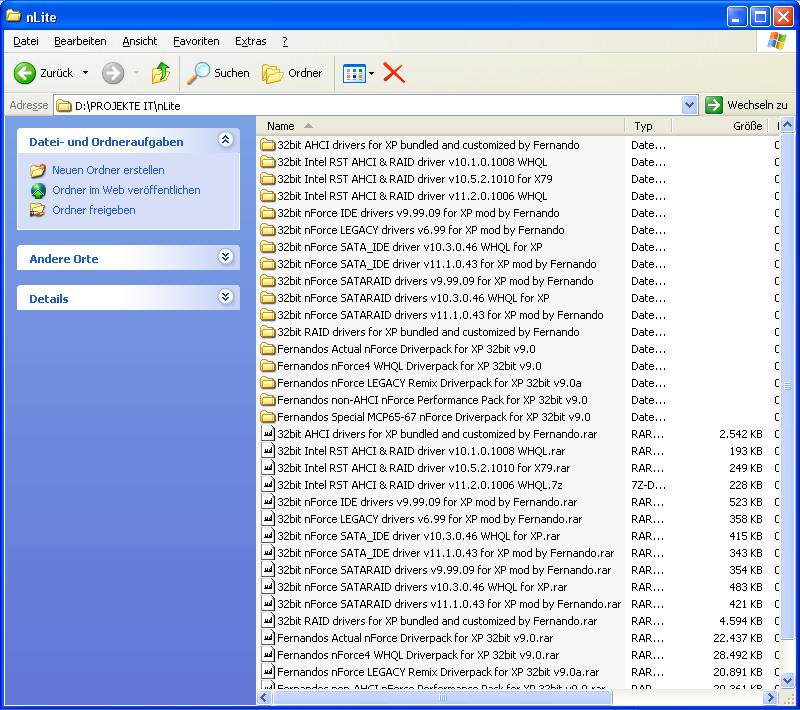This screenshot has width=800, height=710.
Task: Toggle the Ordner folders pane button
Action: point(292,73)
